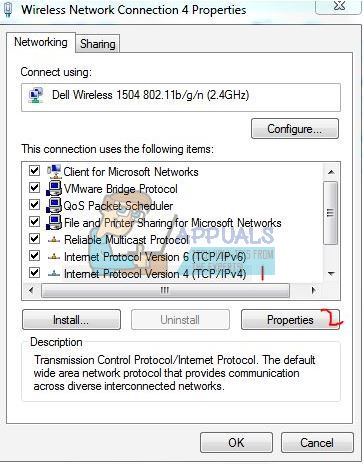The width and height of the screenshot is (363, 464).
Task: Switch to the Sharing tab
Action: coord(98,44)
